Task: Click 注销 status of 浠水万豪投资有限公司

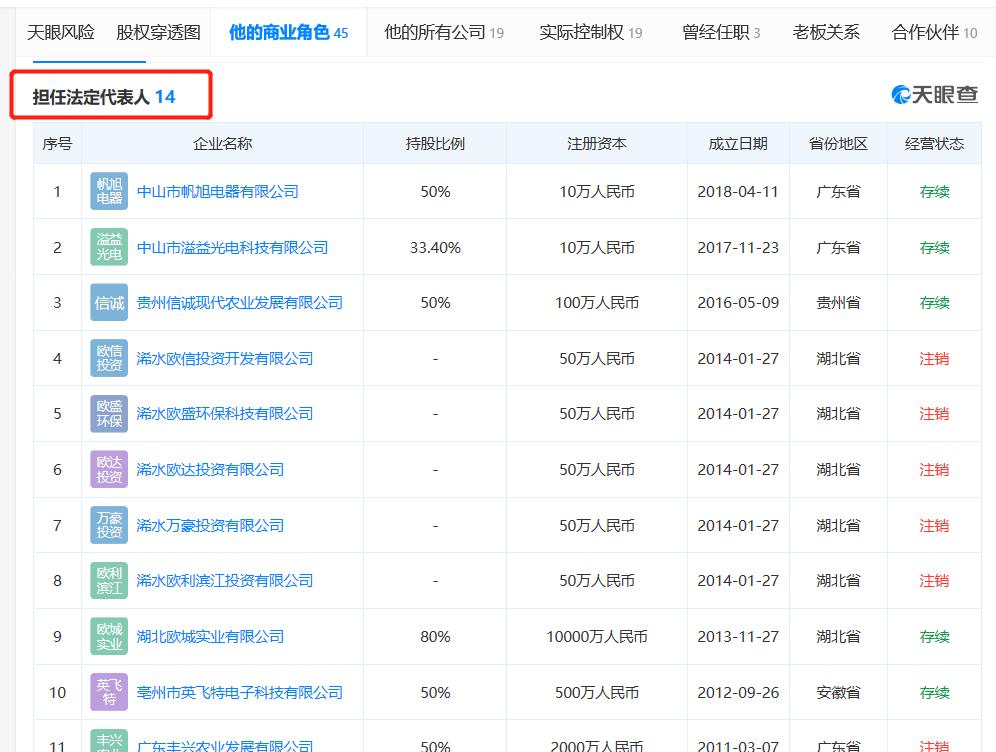Action: 934,525
